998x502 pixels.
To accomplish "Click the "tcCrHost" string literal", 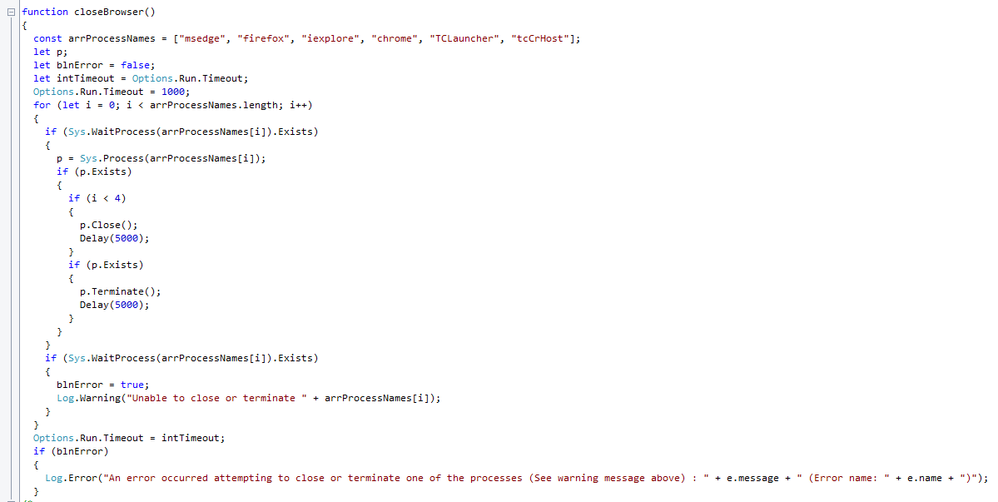I will [x=542, y=39].
